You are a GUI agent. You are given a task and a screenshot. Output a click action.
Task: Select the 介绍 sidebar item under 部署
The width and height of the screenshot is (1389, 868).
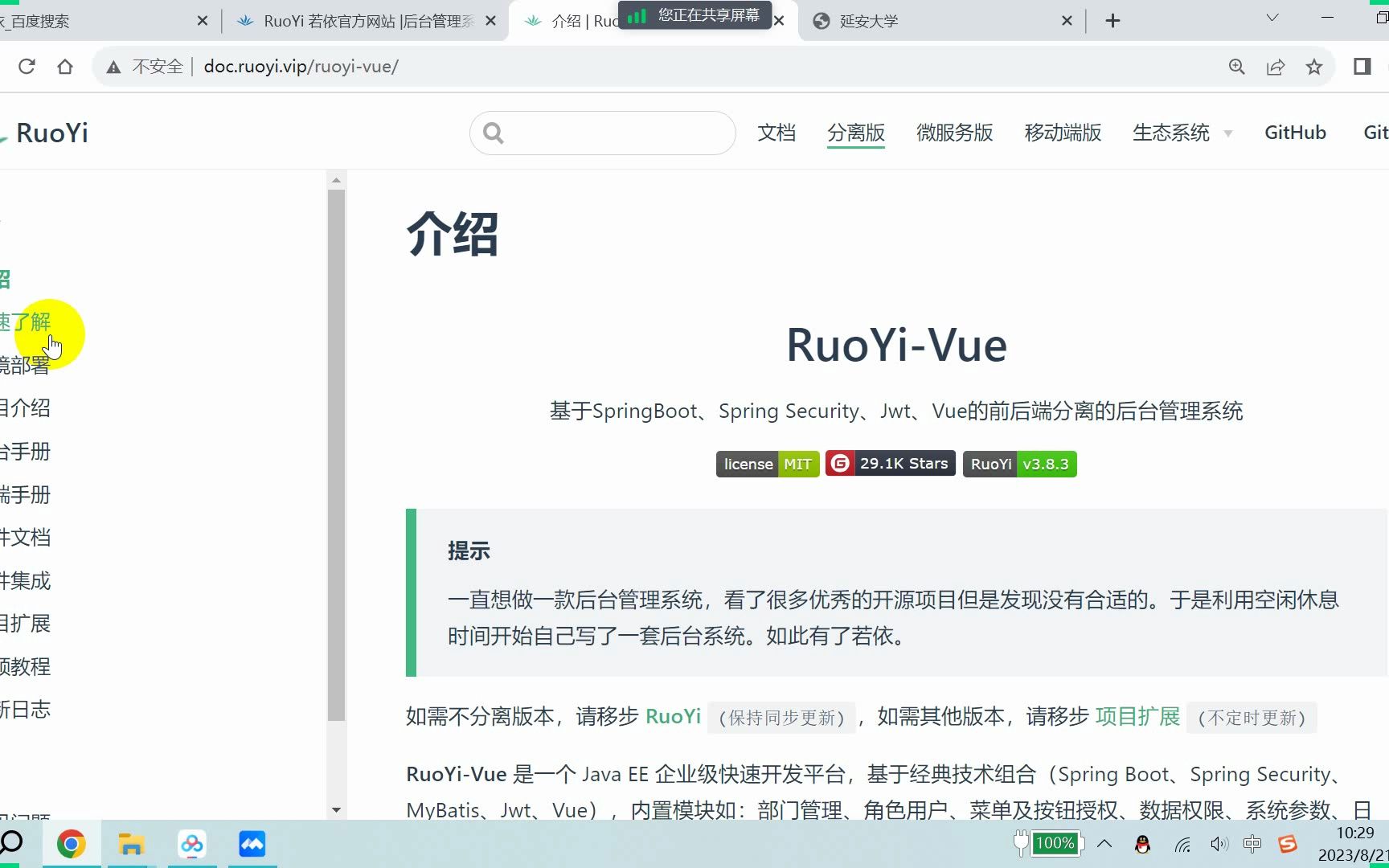tap(26, 408)
